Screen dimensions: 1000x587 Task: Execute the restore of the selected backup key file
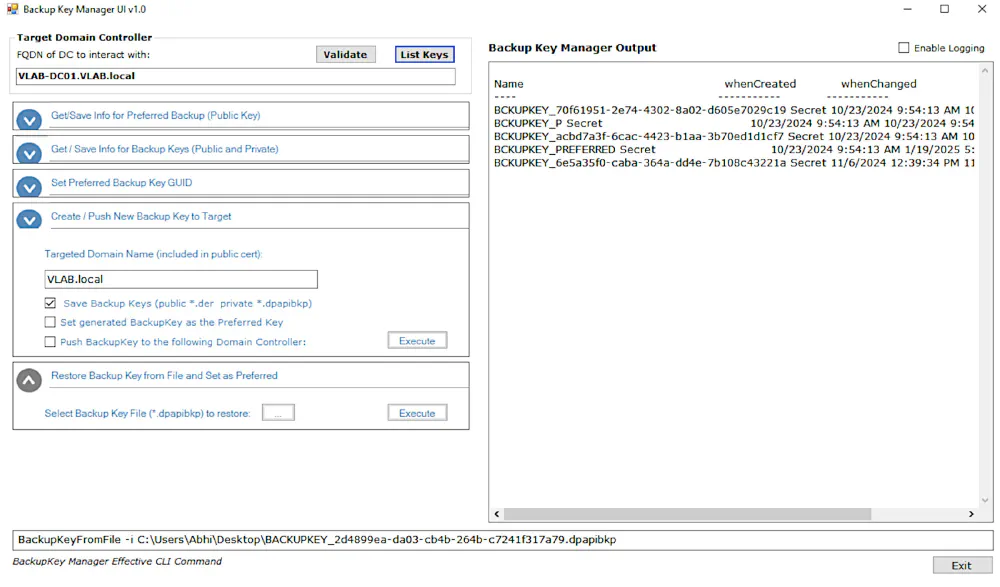coord(417,412)
